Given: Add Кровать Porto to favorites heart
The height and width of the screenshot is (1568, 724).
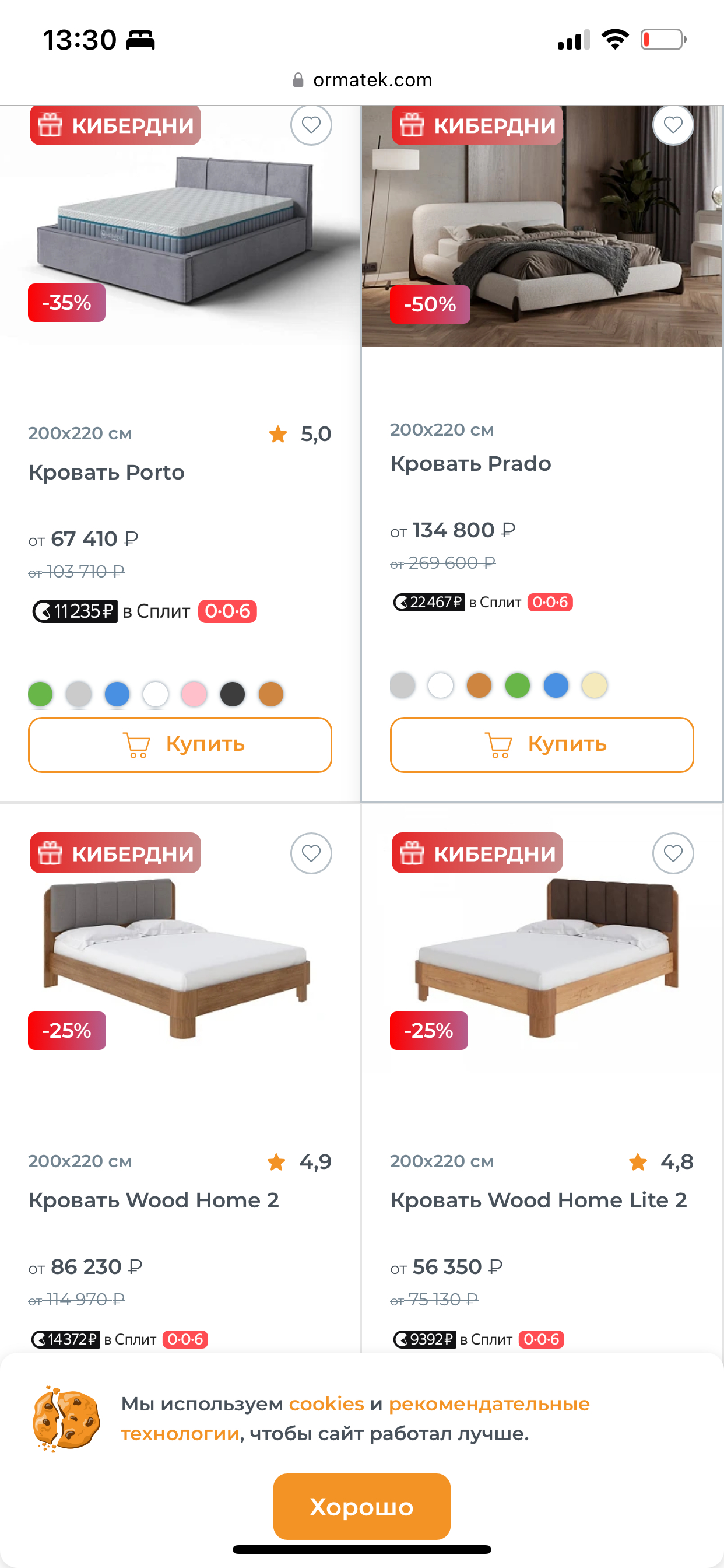Looking at the screenshot, I should pyautogui.click(x=311, y=125).
